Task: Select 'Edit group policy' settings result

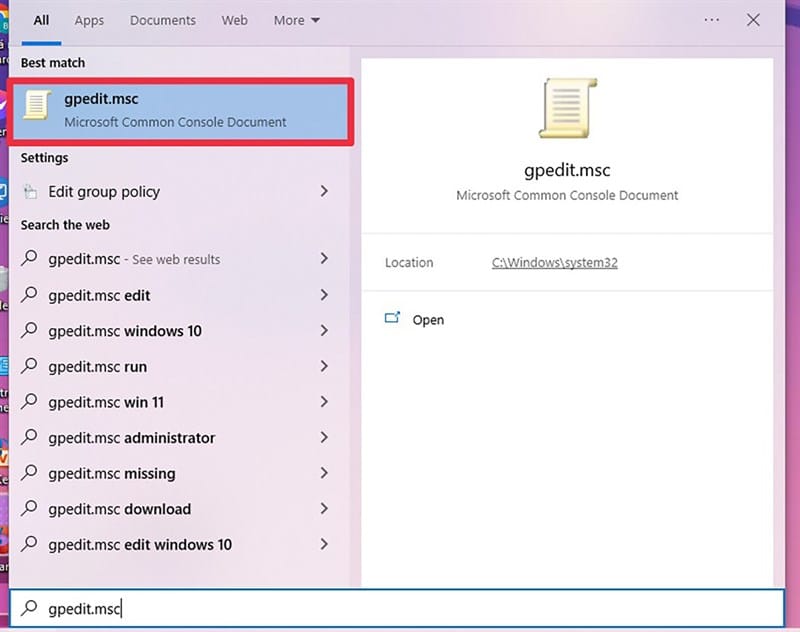Action: [181, 192]
